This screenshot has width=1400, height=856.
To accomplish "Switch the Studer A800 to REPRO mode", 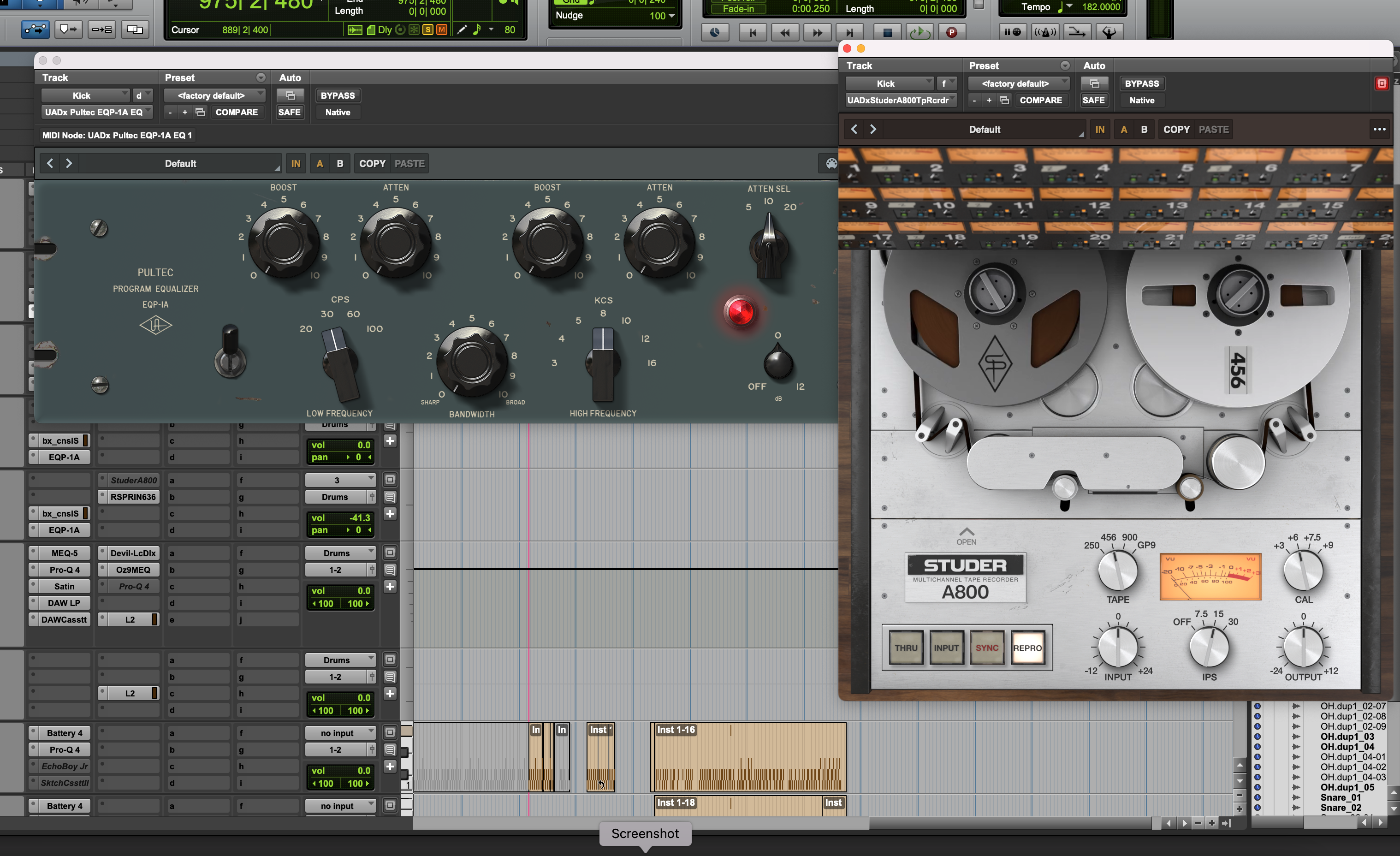I will (x=1027, y=648).
